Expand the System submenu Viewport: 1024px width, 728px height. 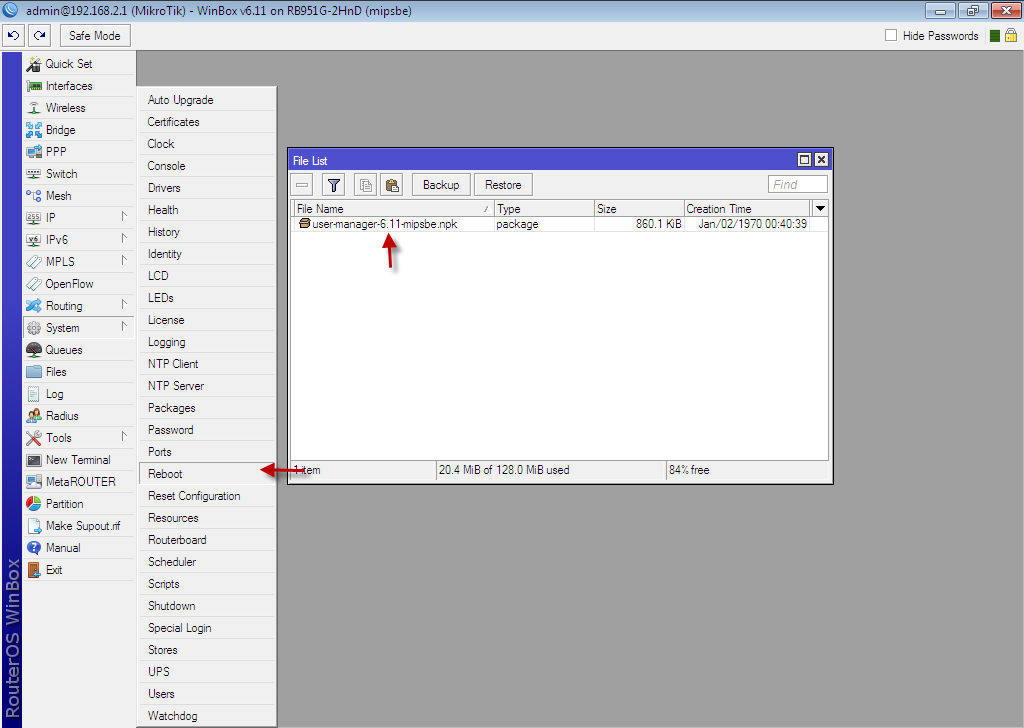(x=79, y=328)
